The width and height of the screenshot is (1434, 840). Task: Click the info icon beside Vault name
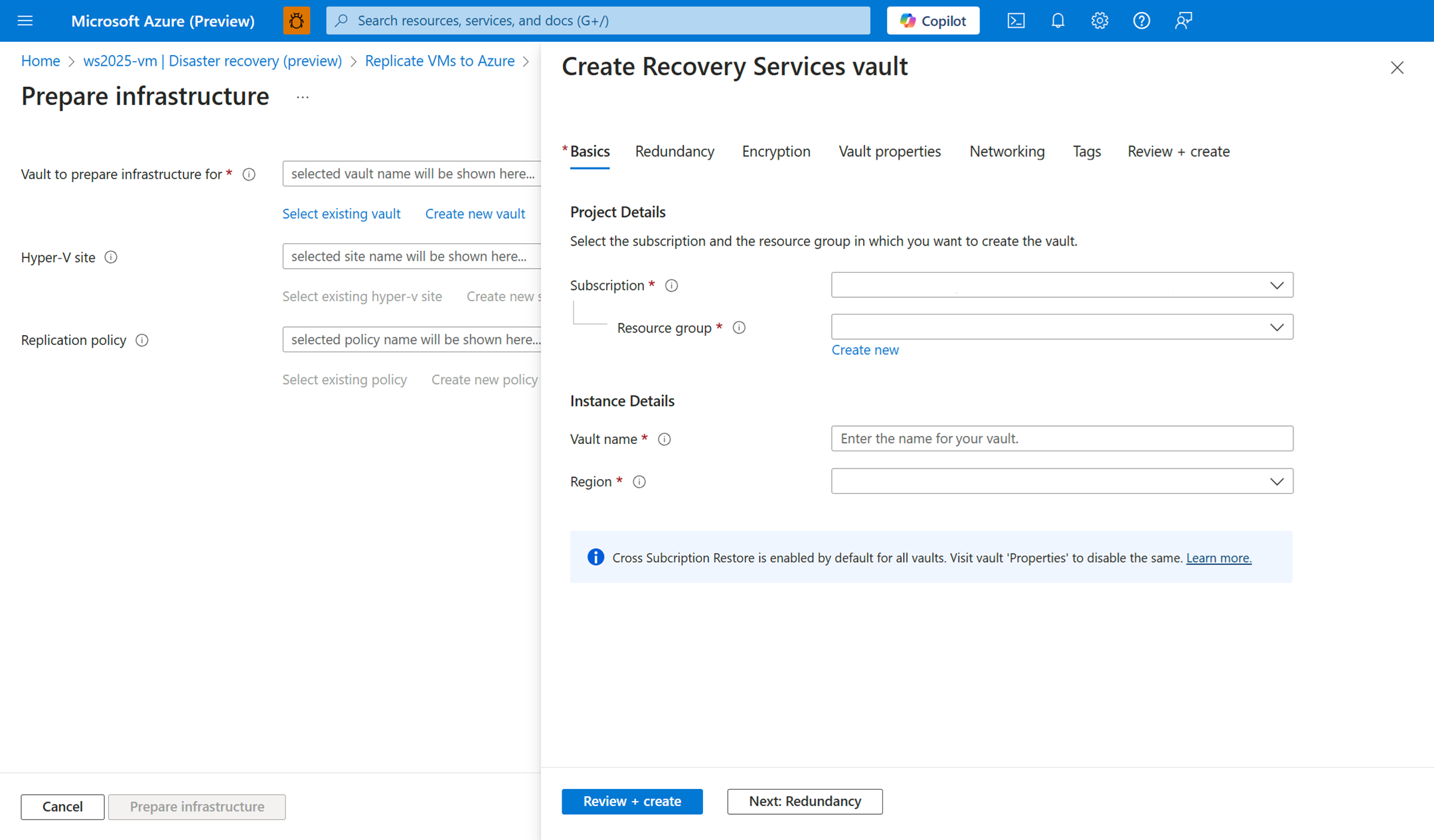[x=665, y=439]
